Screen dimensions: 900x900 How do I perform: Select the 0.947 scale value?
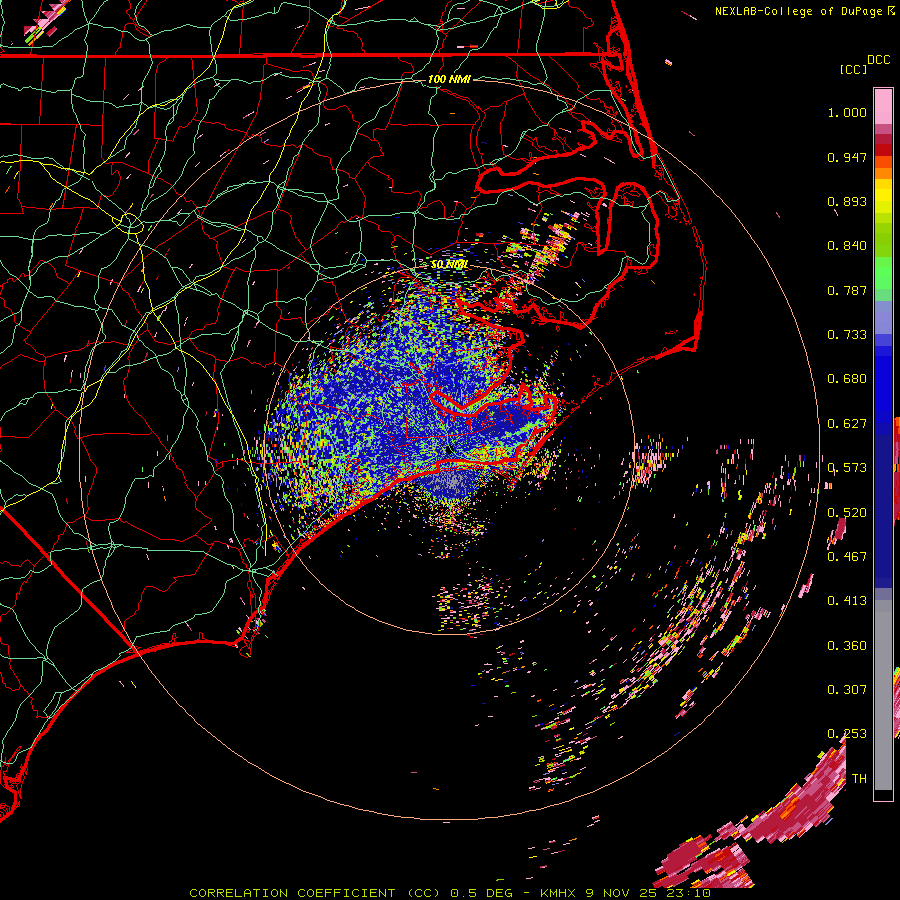tap(847, 157)
